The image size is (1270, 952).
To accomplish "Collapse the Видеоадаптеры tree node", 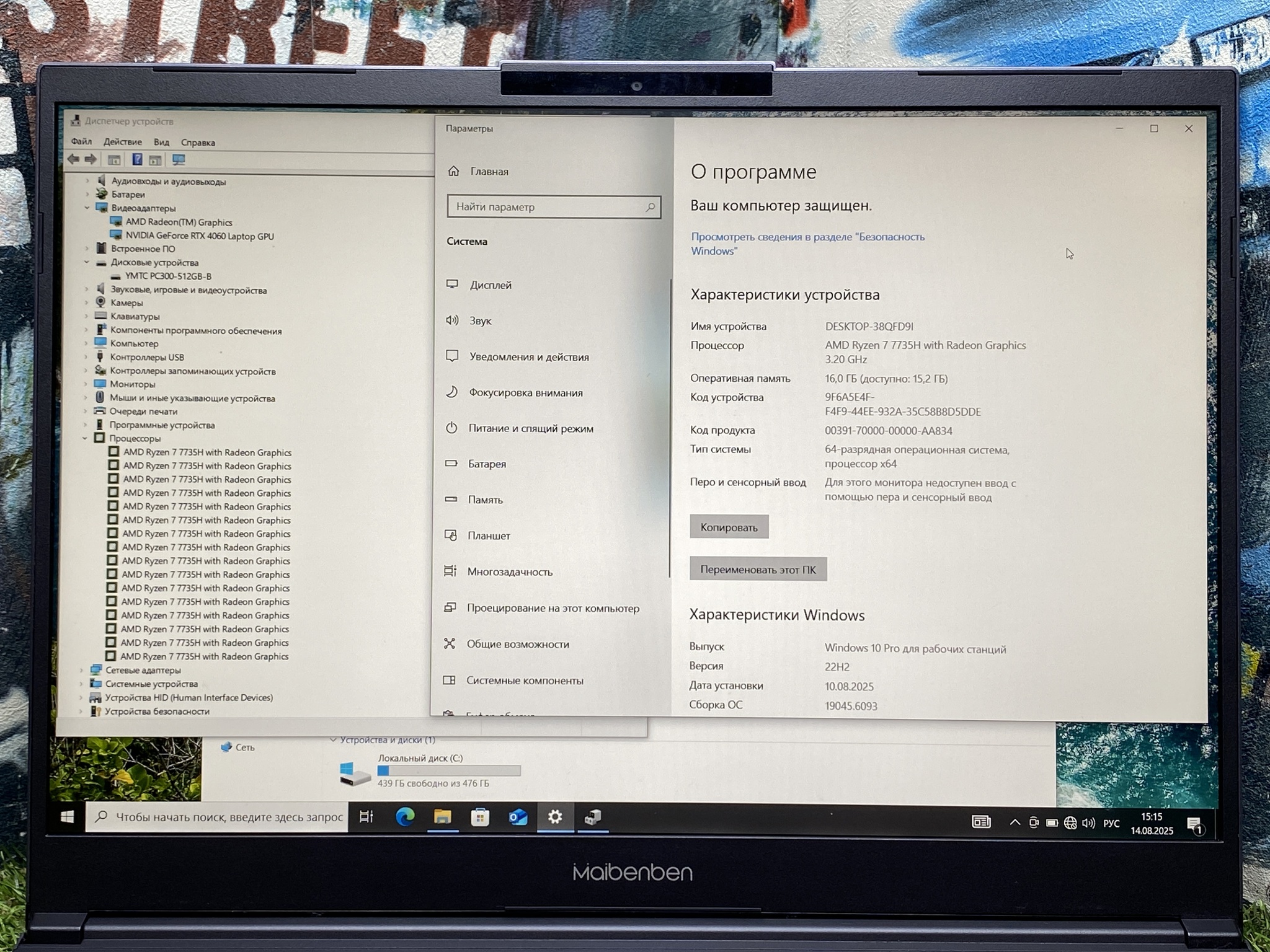I will 87,208.
